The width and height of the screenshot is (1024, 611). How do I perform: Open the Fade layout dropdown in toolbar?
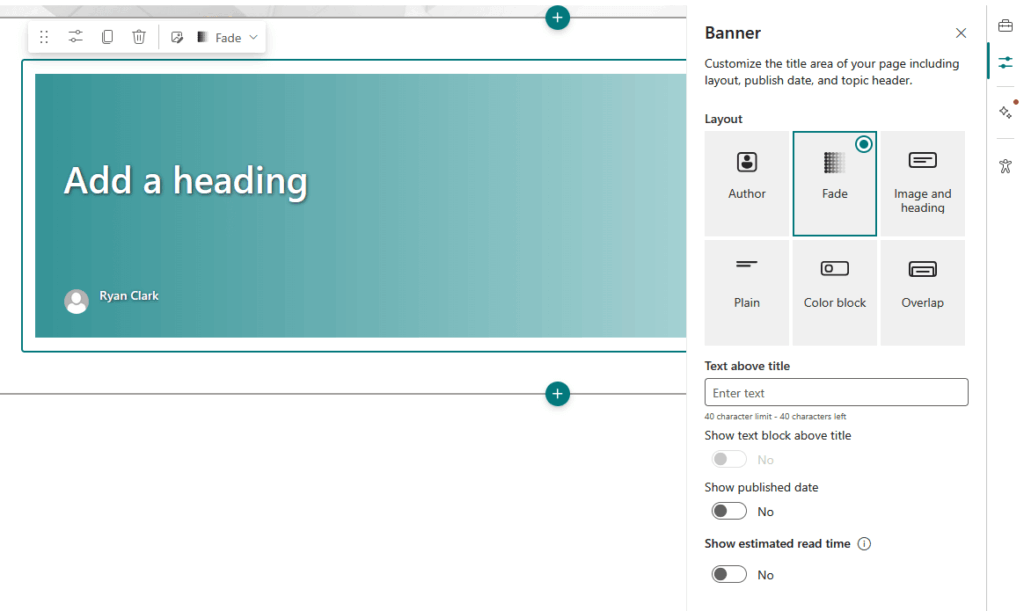tap(227, 37)
